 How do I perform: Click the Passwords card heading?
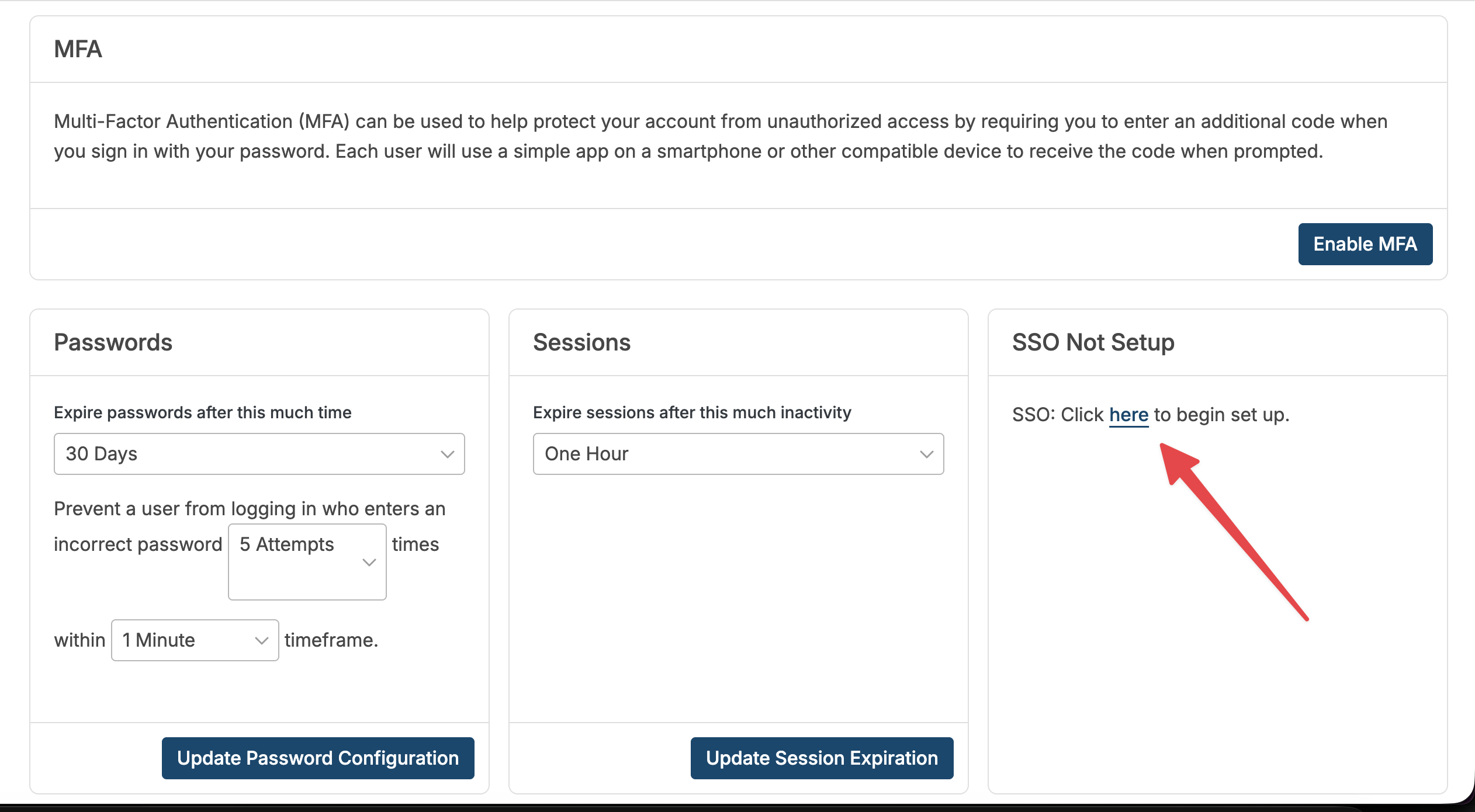(x=113, y=342)
